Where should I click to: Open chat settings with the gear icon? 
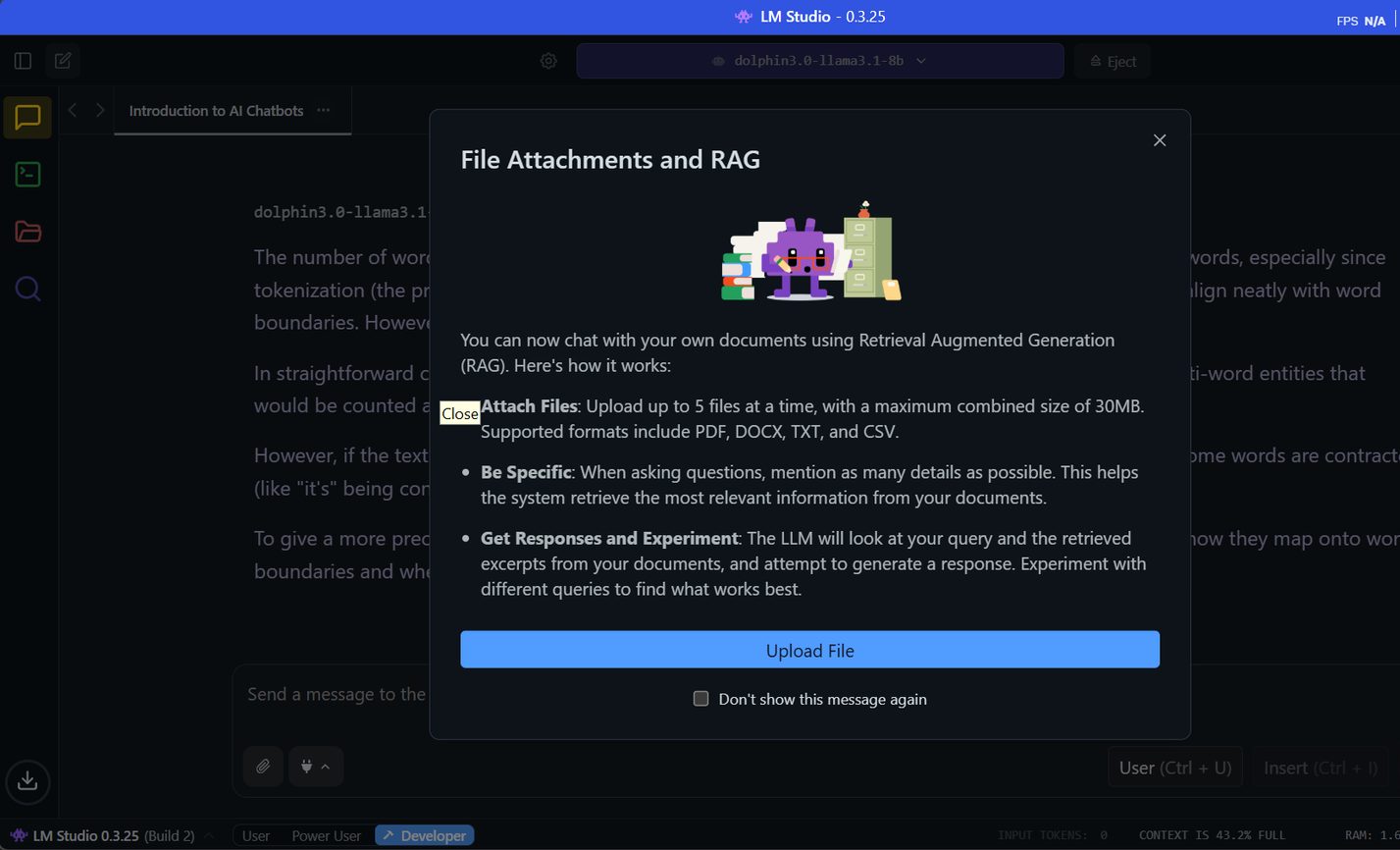pyautogui.click(x=547, y=60)
